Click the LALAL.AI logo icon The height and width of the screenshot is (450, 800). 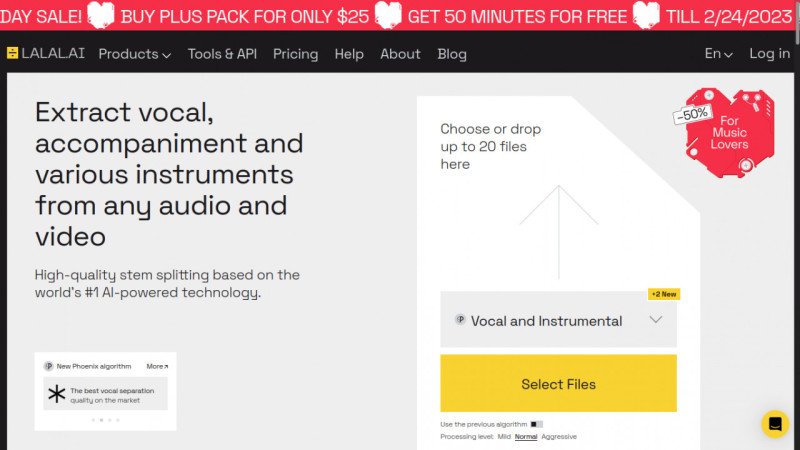click(12, 54)
